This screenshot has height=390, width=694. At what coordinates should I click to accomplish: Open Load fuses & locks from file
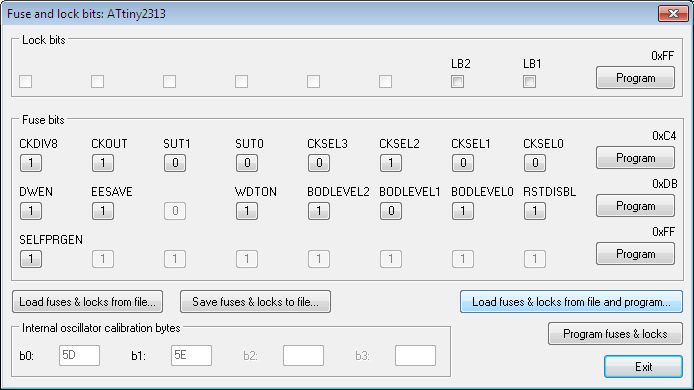[x=88, y=302]
